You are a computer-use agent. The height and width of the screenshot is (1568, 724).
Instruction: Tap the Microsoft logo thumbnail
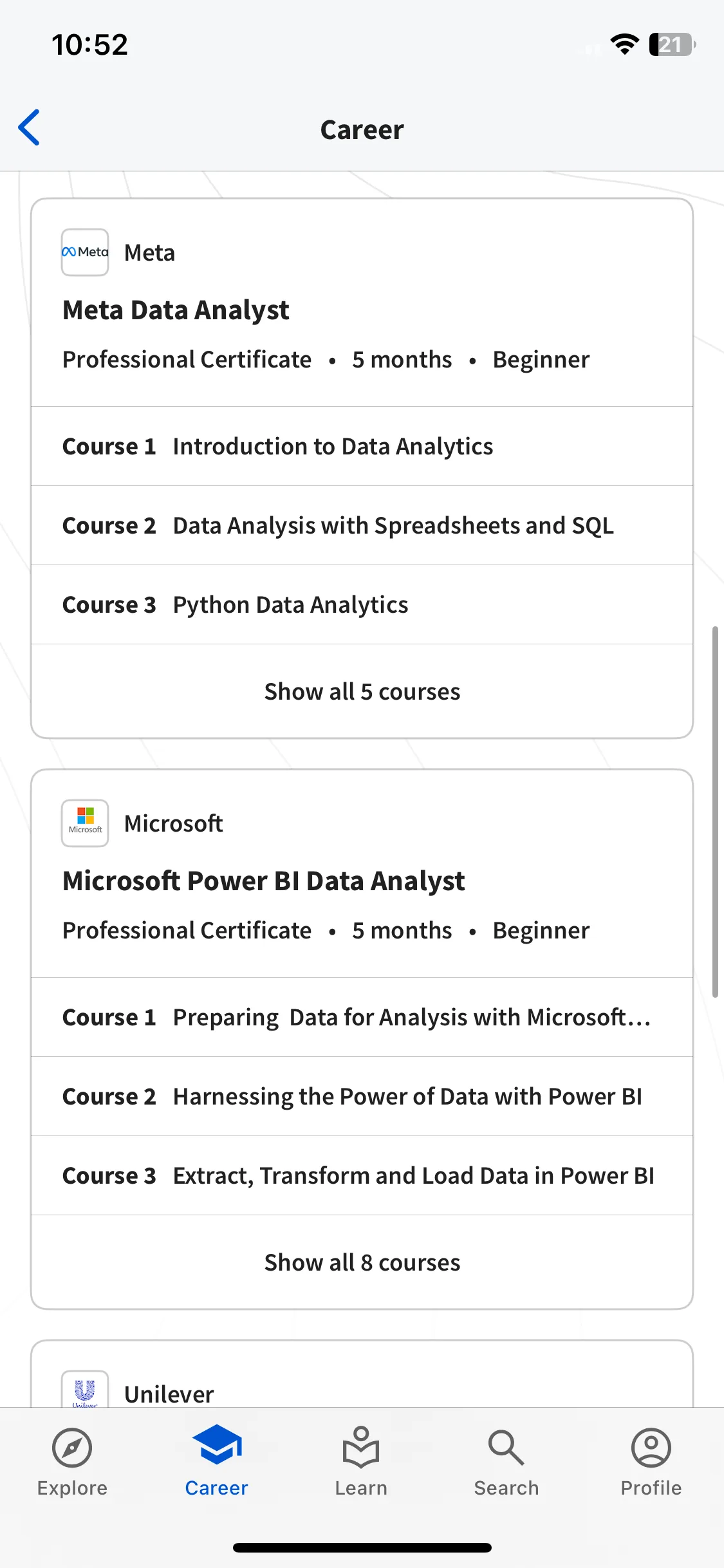click(85, 823)
